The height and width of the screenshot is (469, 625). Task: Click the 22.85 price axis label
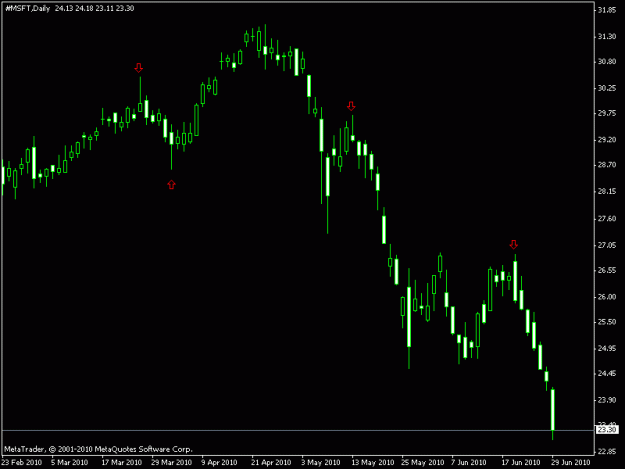coord(607,452)
